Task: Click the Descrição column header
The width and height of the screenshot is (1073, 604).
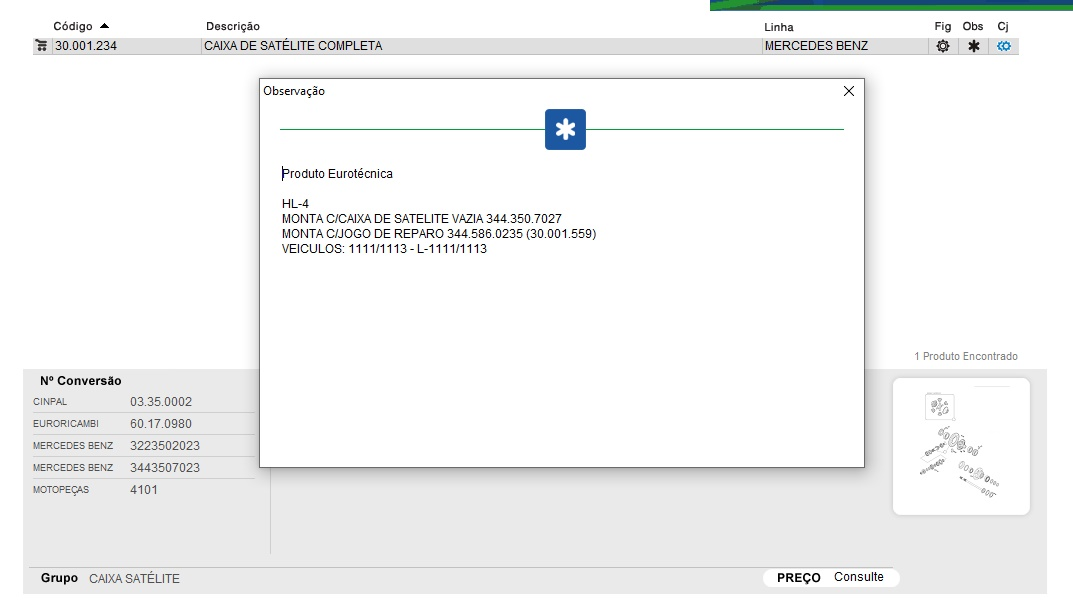Action: (x=232, y=26)
